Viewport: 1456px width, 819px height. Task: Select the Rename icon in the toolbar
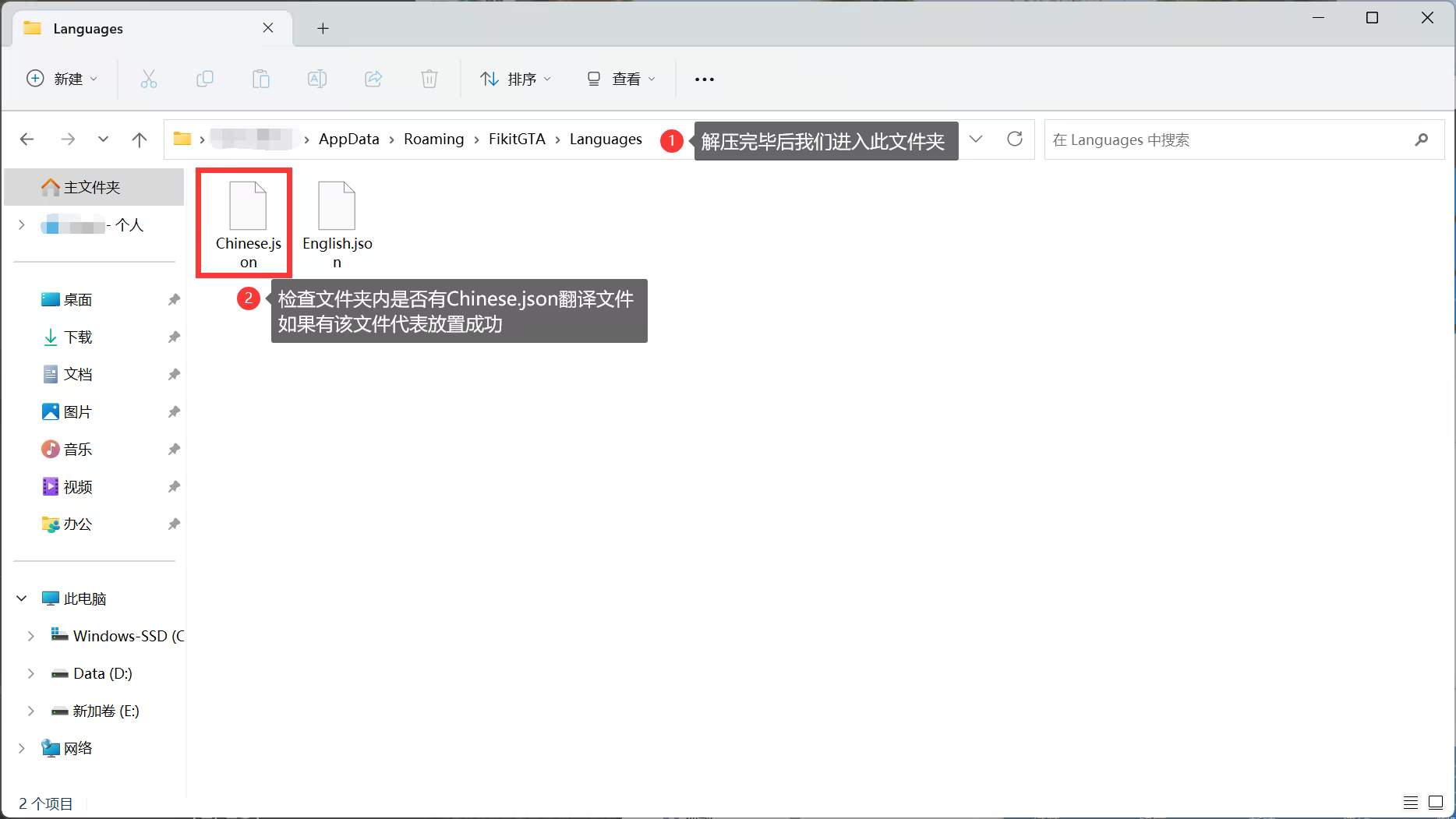click(x=317, y=79)
